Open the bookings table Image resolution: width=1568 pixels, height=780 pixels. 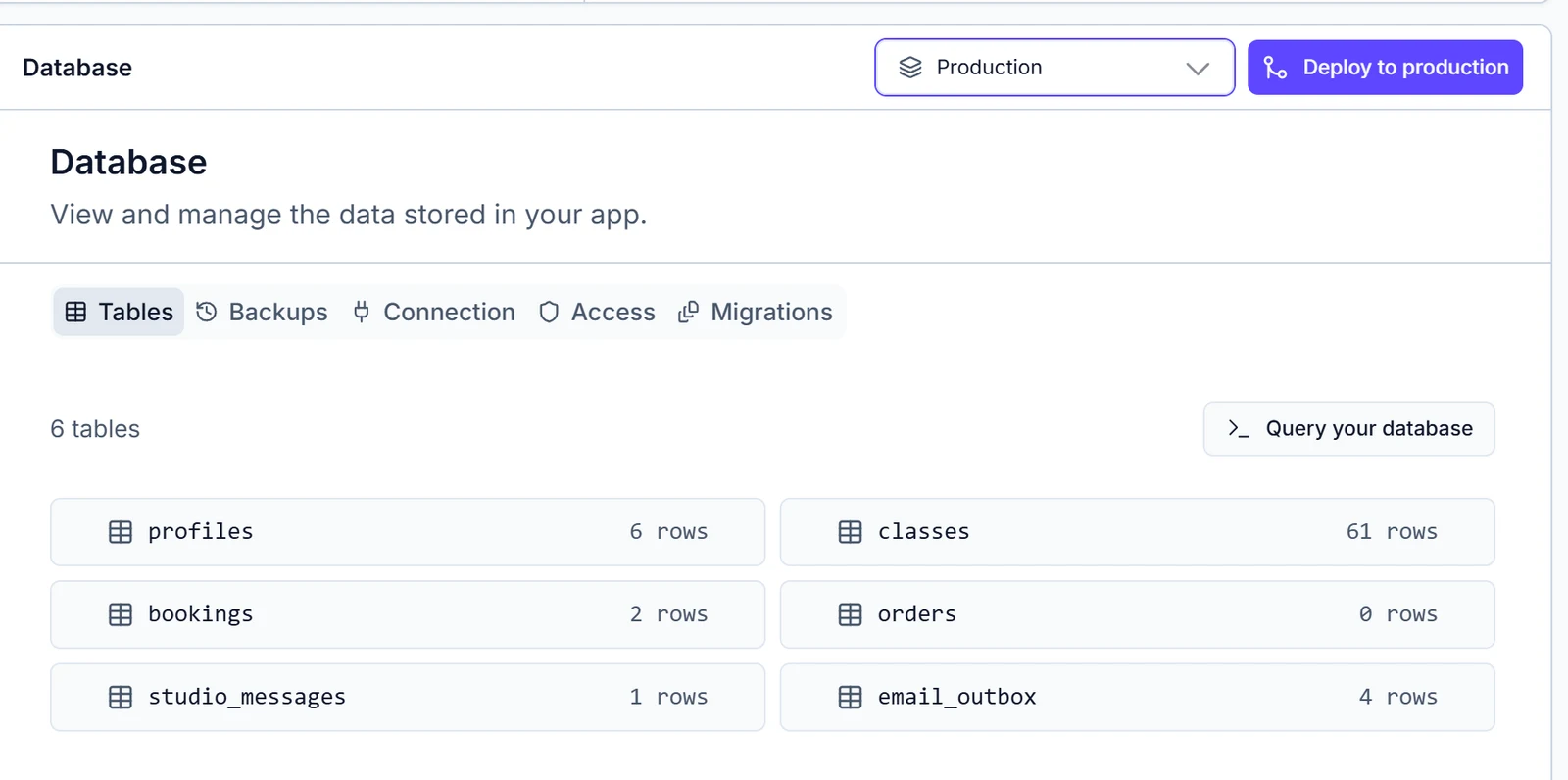tap(408, 614)
